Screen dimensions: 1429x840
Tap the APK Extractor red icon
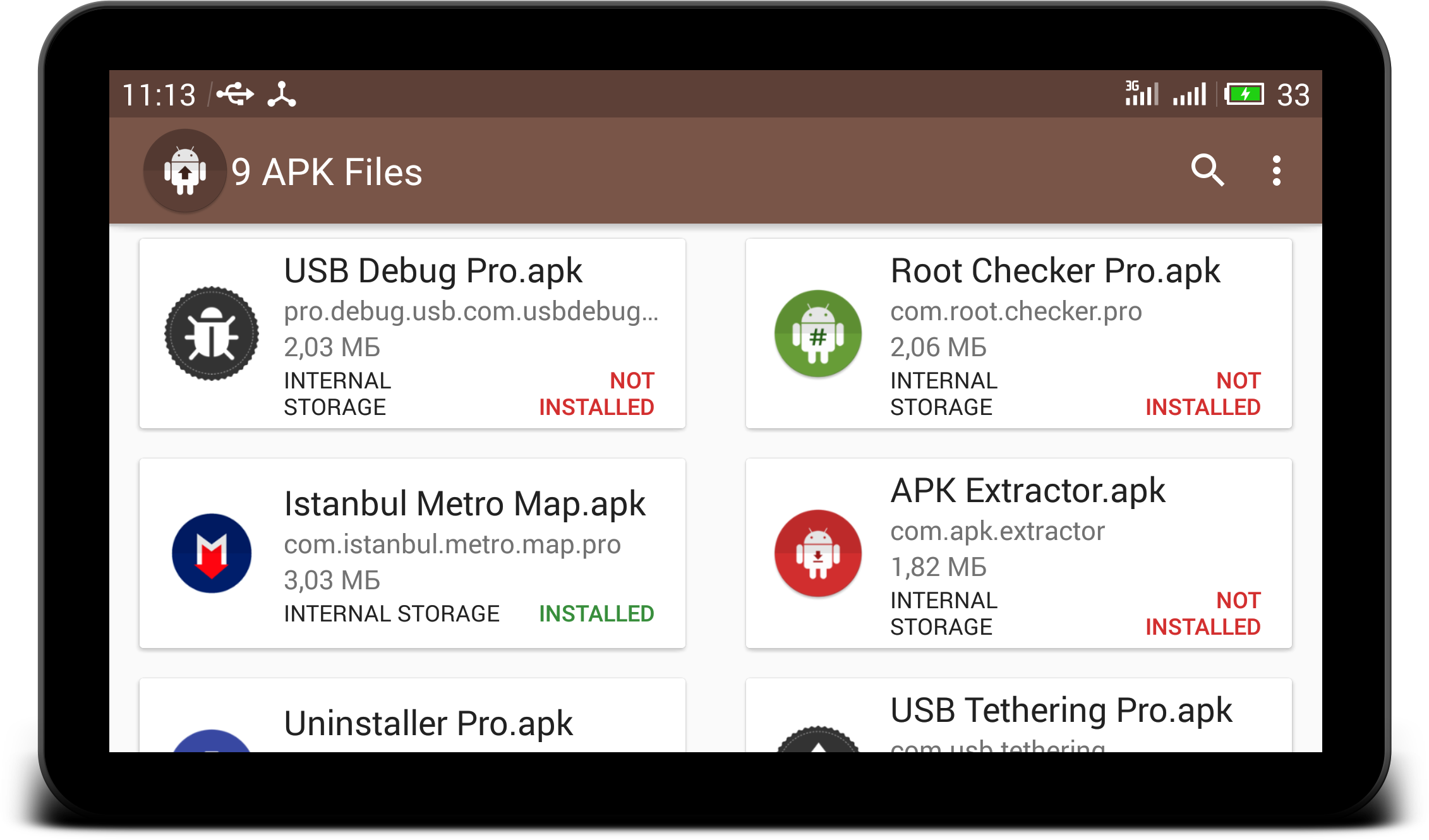tap(817, 553)
